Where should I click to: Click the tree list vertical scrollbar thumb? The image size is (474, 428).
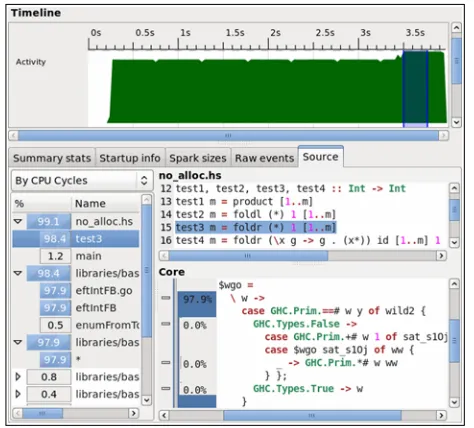coord(146,270)
